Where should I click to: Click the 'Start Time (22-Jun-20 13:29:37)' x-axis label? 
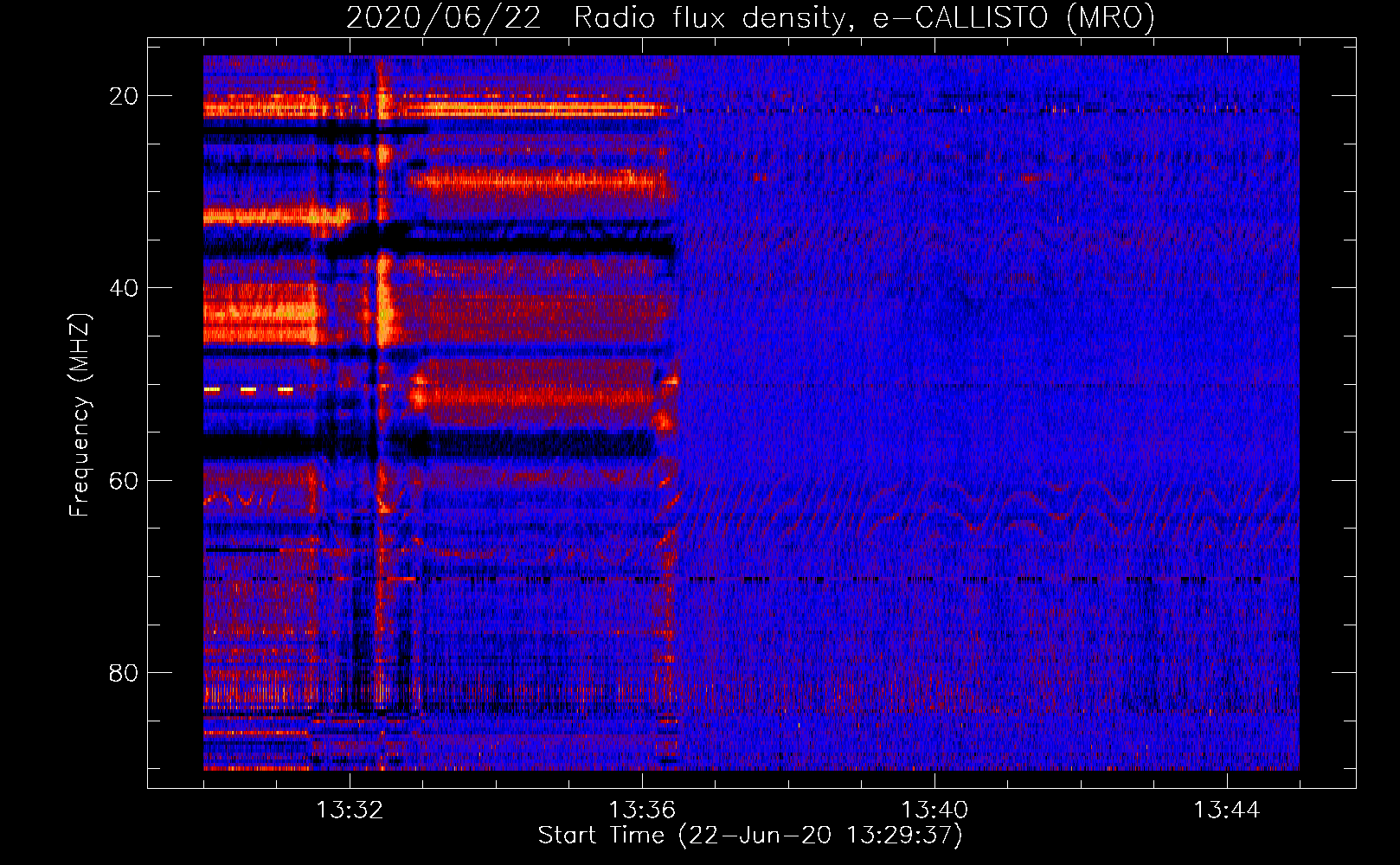(x=750, y=836)
